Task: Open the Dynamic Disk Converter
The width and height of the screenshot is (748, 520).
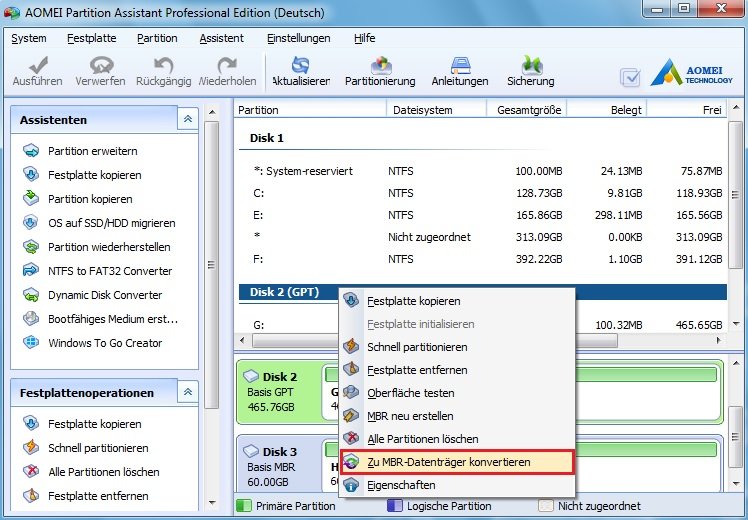Action: click(105, 295)
